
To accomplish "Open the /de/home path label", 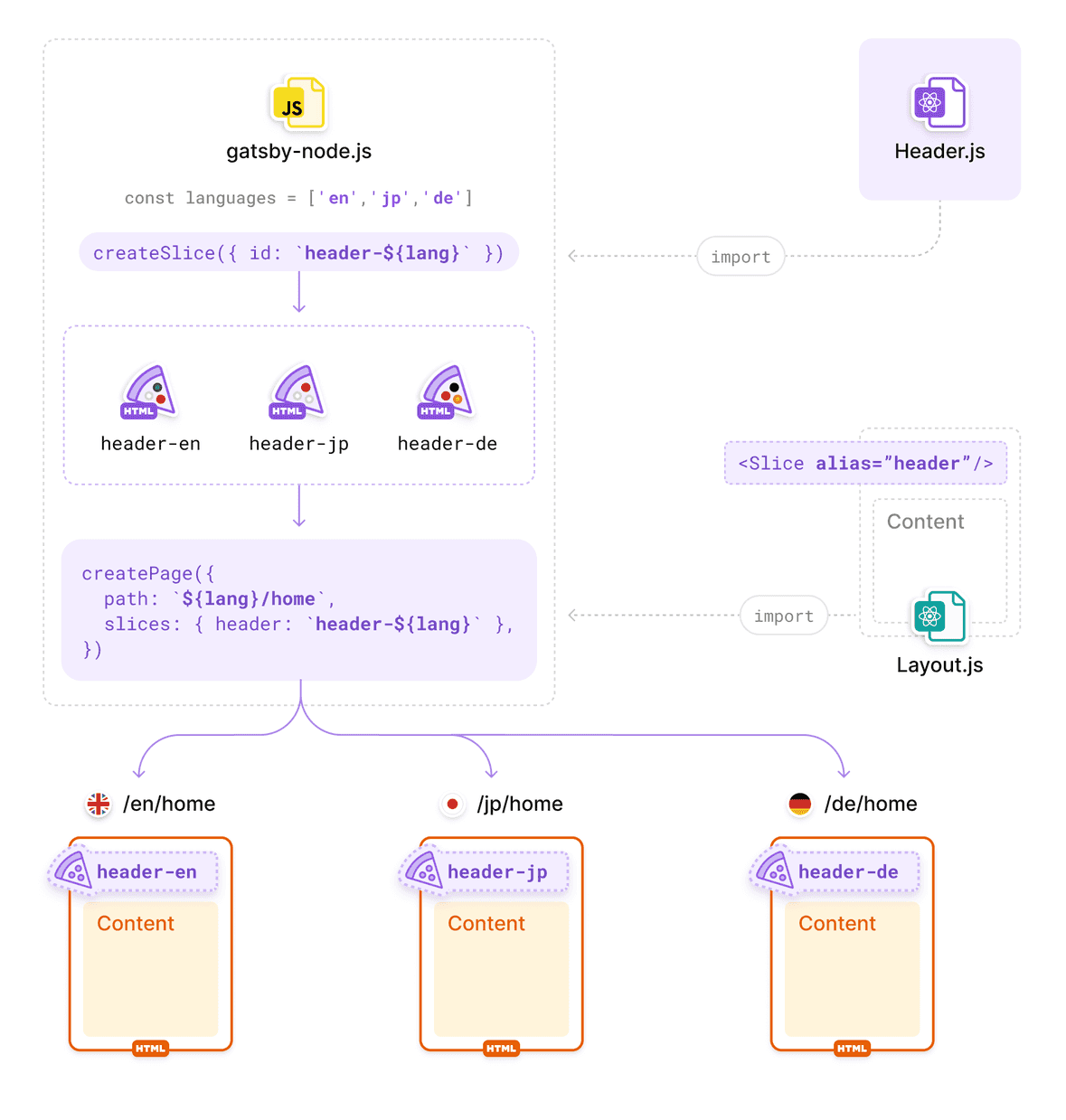I will 870,804.
